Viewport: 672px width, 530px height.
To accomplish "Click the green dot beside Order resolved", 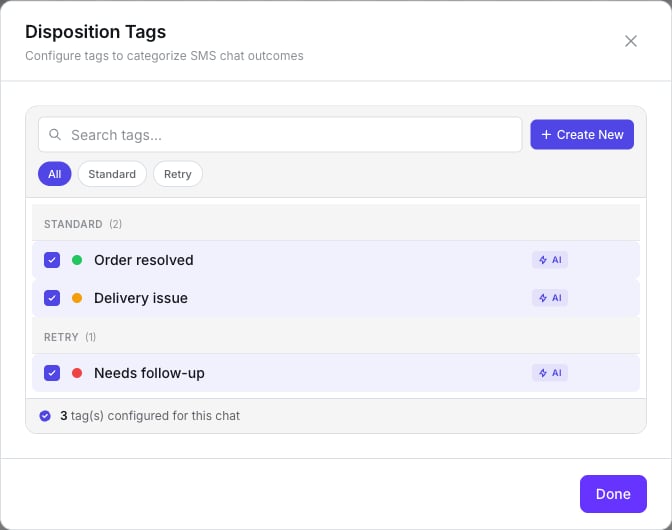I will coord(77,260).
